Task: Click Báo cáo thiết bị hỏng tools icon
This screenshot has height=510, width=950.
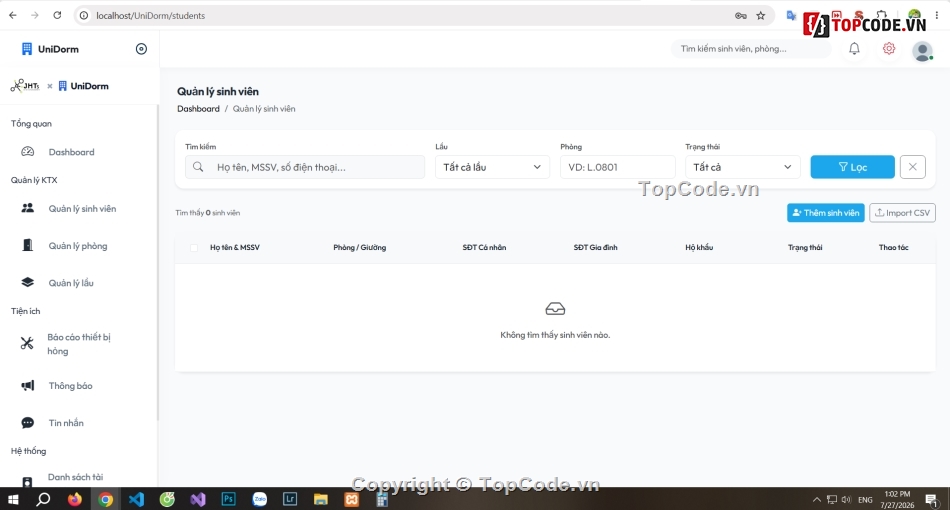Action: [x=27, y=343]
